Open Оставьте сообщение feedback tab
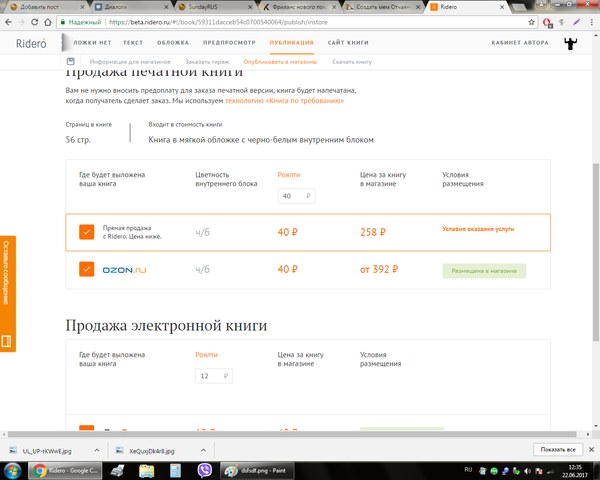The height and width of the screenshot is (480, 600). [x=8, y=294]
